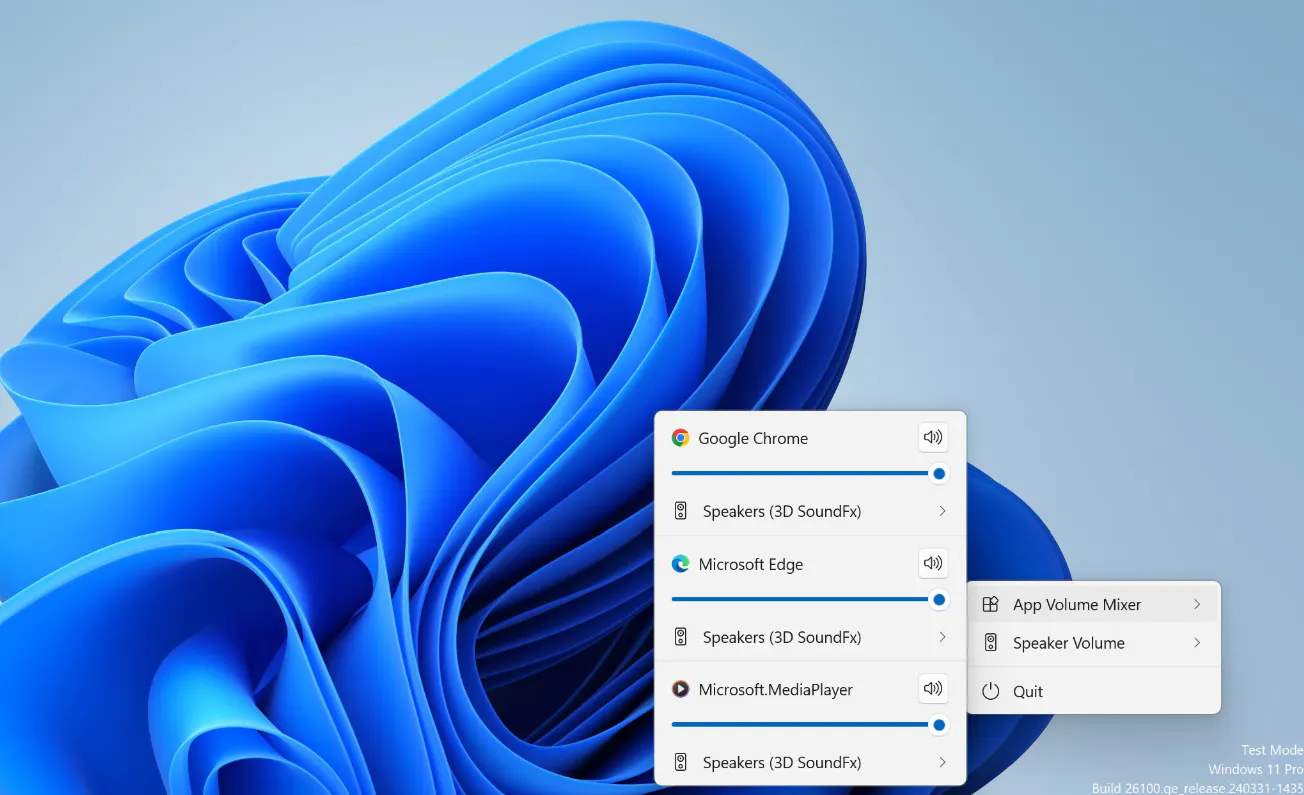Expand output device chevron for Microsoft Edge
This screenshot has height=795, width=1304.
pyautogui.click(x=942, y=637)
